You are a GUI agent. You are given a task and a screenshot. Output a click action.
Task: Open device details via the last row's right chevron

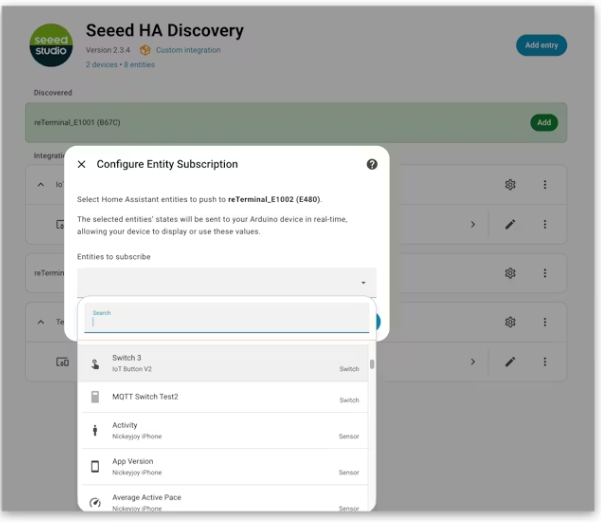473,361
